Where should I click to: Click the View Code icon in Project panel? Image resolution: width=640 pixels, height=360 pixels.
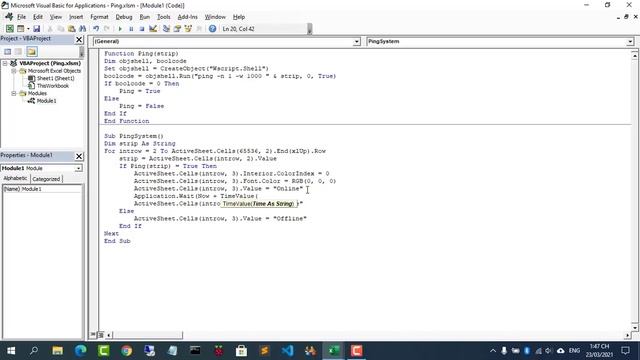point(7,51)
